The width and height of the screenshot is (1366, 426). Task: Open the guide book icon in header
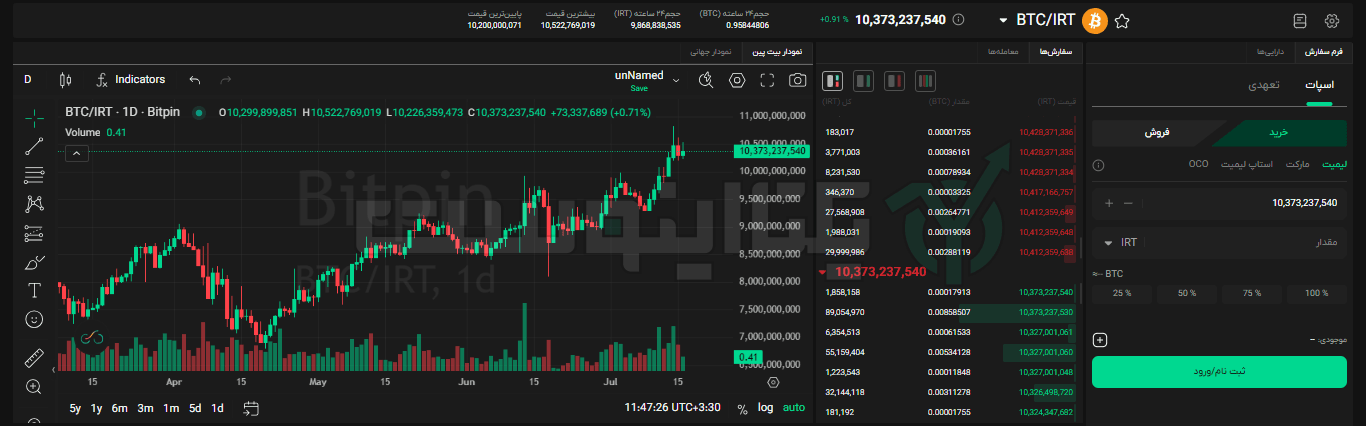1300,20
